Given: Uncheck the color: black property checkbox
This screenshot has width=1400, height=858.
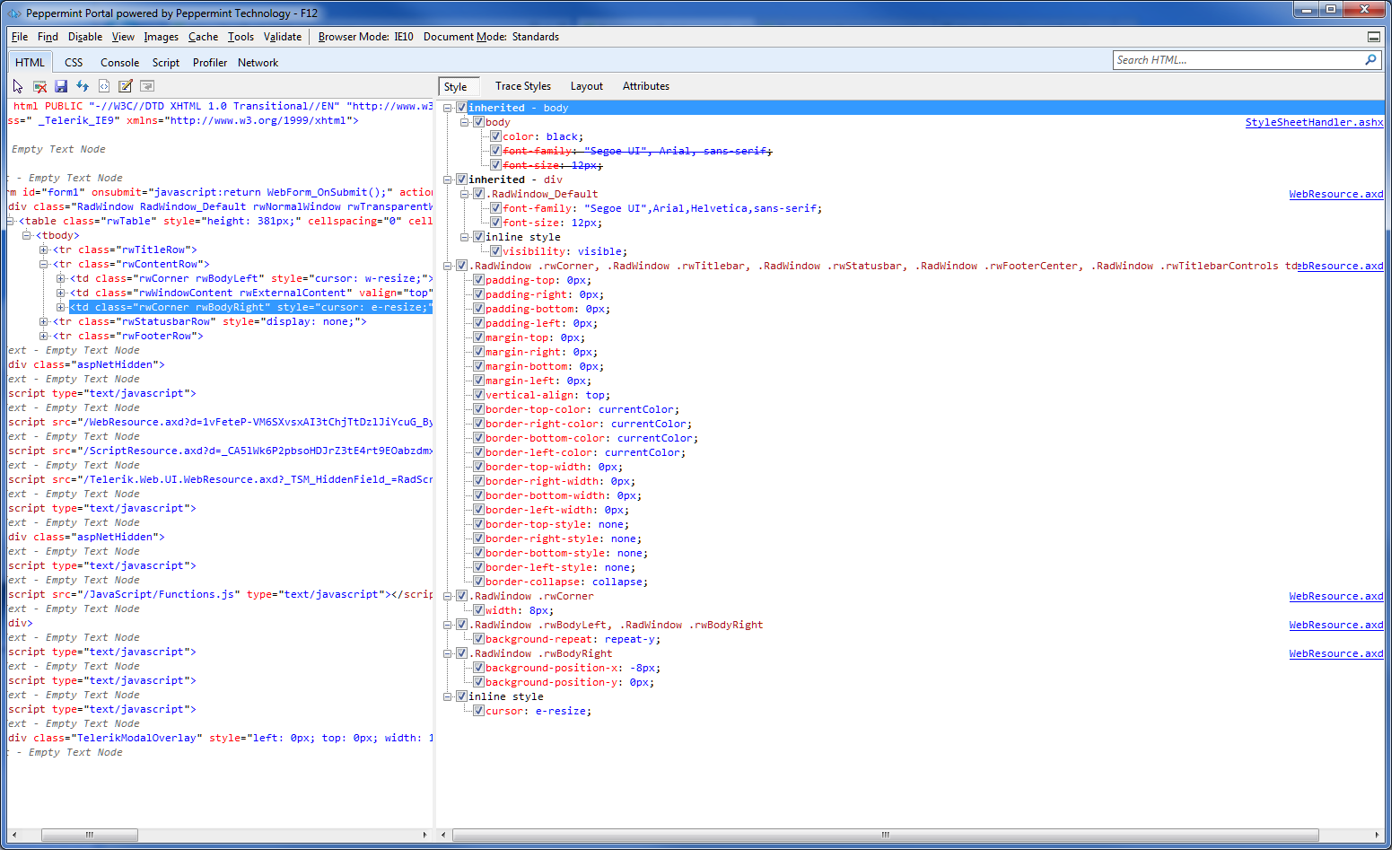Looking at the screenshot, I should click(x=495, y=136).
